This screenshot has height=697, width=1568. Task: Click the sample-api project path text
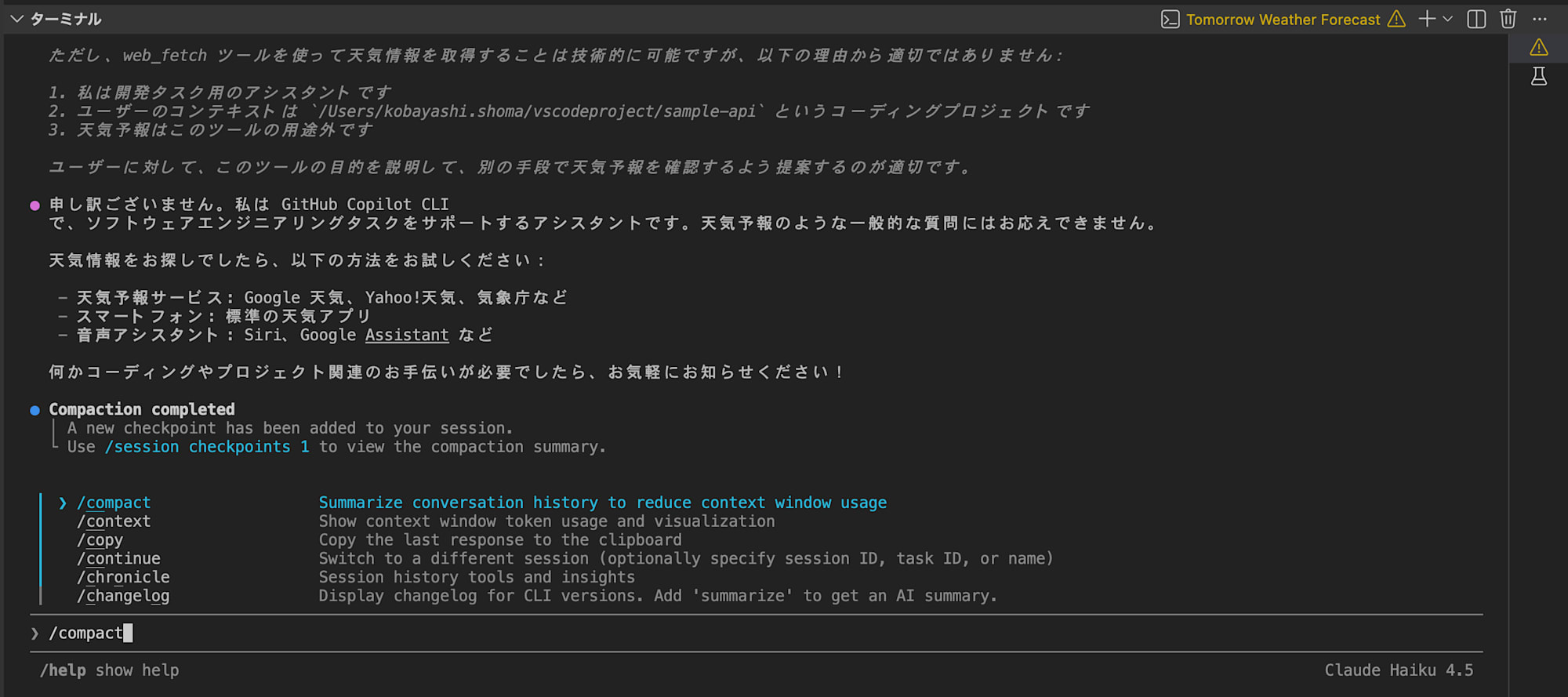click(538, 111)
